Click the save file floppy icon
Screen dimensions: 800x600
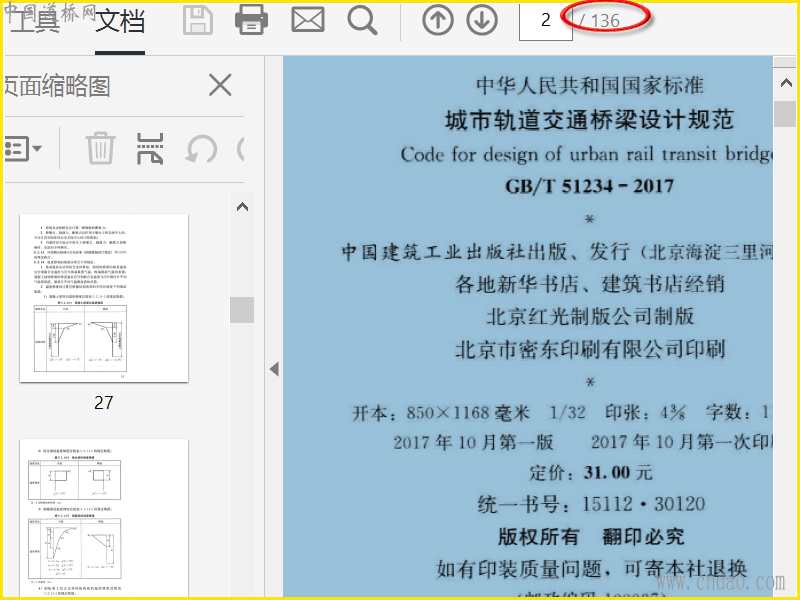197,20
